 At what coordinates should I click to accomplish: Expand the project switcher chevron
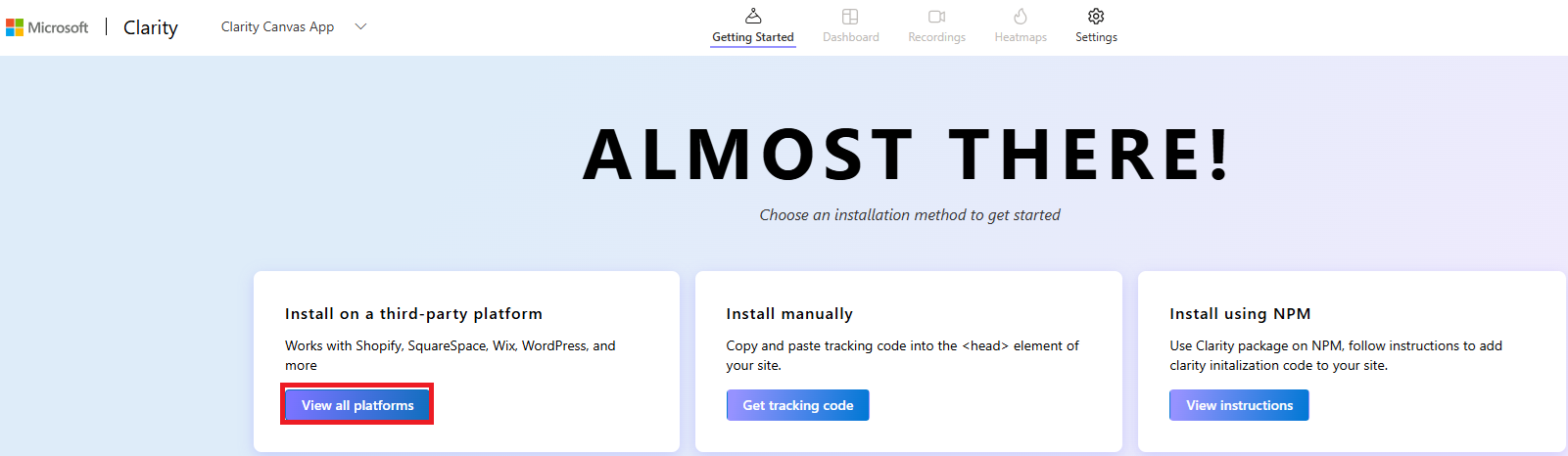[360, 26]
